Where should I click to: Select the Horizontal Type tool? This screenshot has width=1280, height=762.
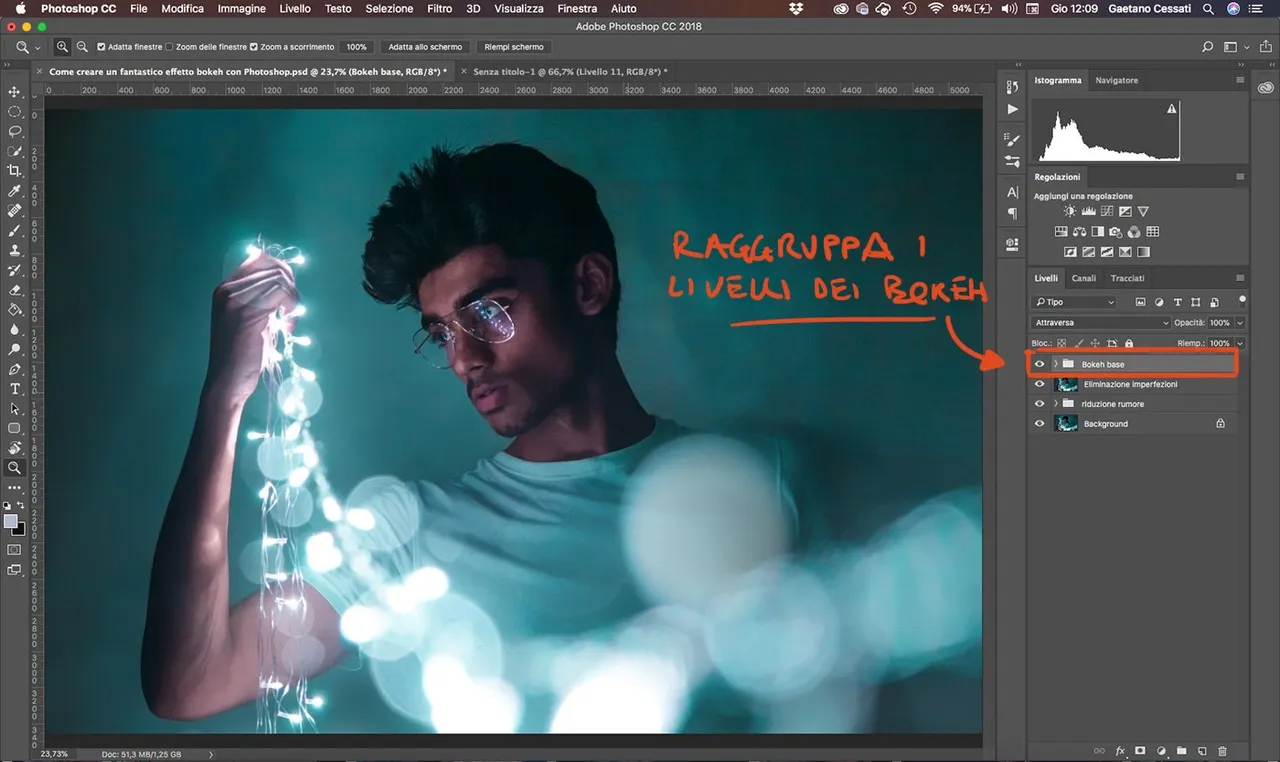[15, 388]
